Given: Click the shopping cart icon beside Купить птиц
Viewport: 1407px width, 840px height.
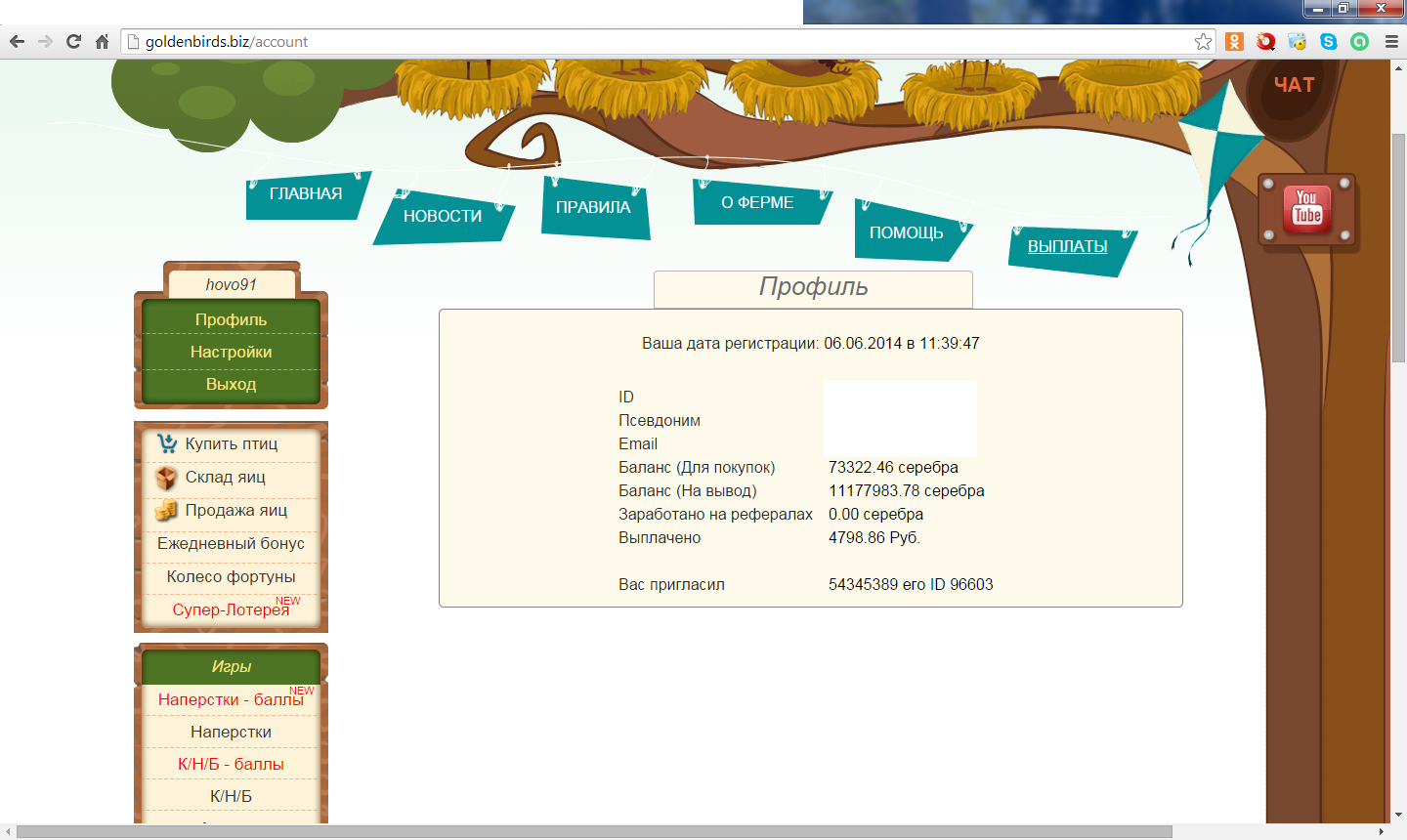Looking at the screenshot, I should [x=167, y=444].
